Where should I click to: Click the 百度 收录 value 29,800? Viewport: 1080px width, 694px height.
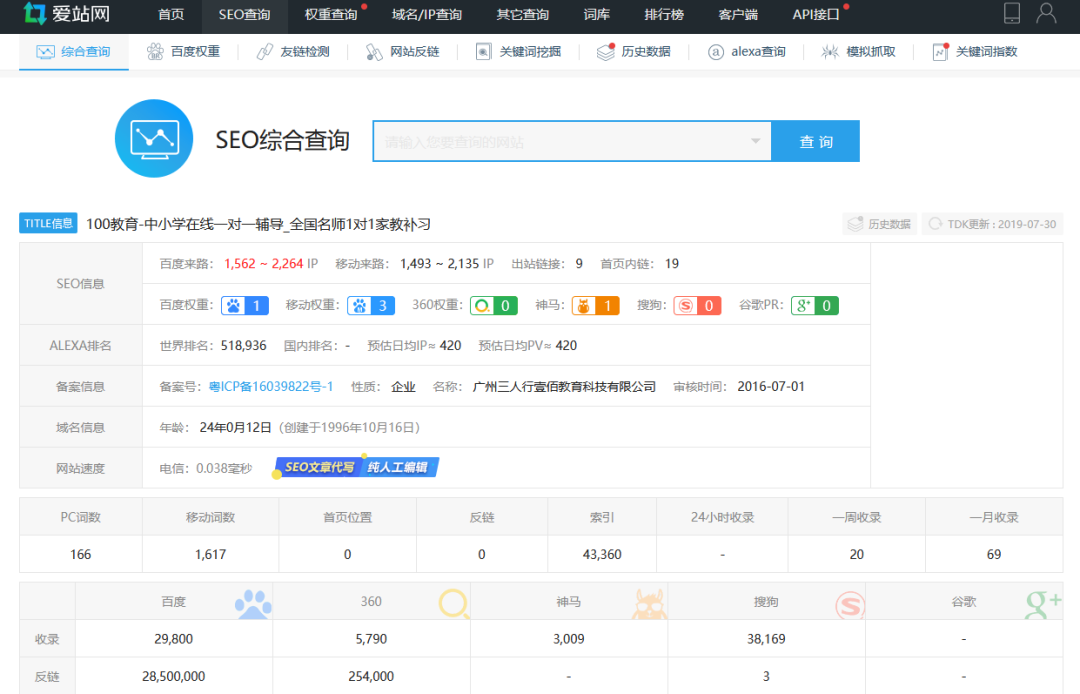pos(174,639)
